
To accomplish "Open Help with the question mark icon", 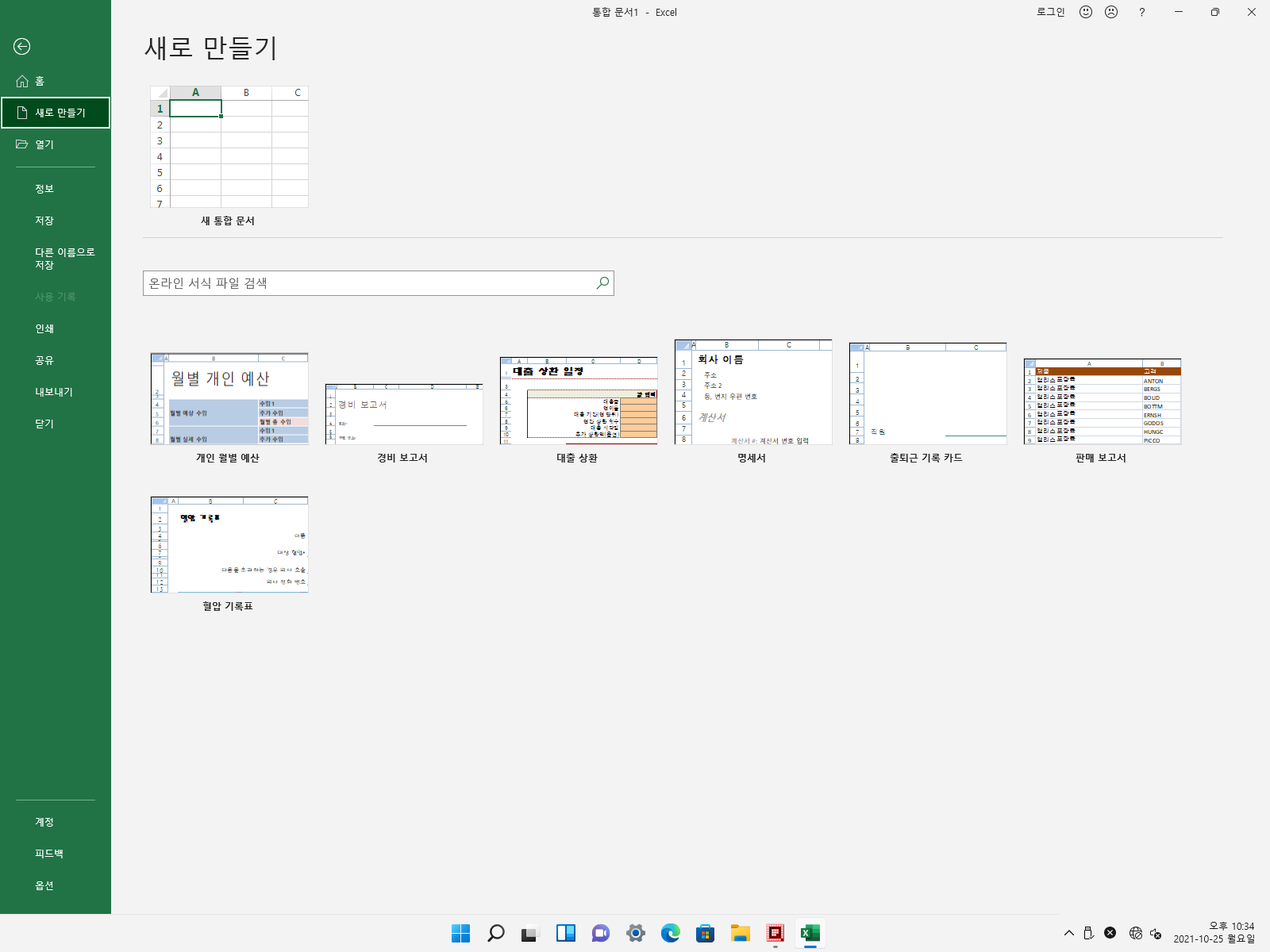I will coord(1141,12).
